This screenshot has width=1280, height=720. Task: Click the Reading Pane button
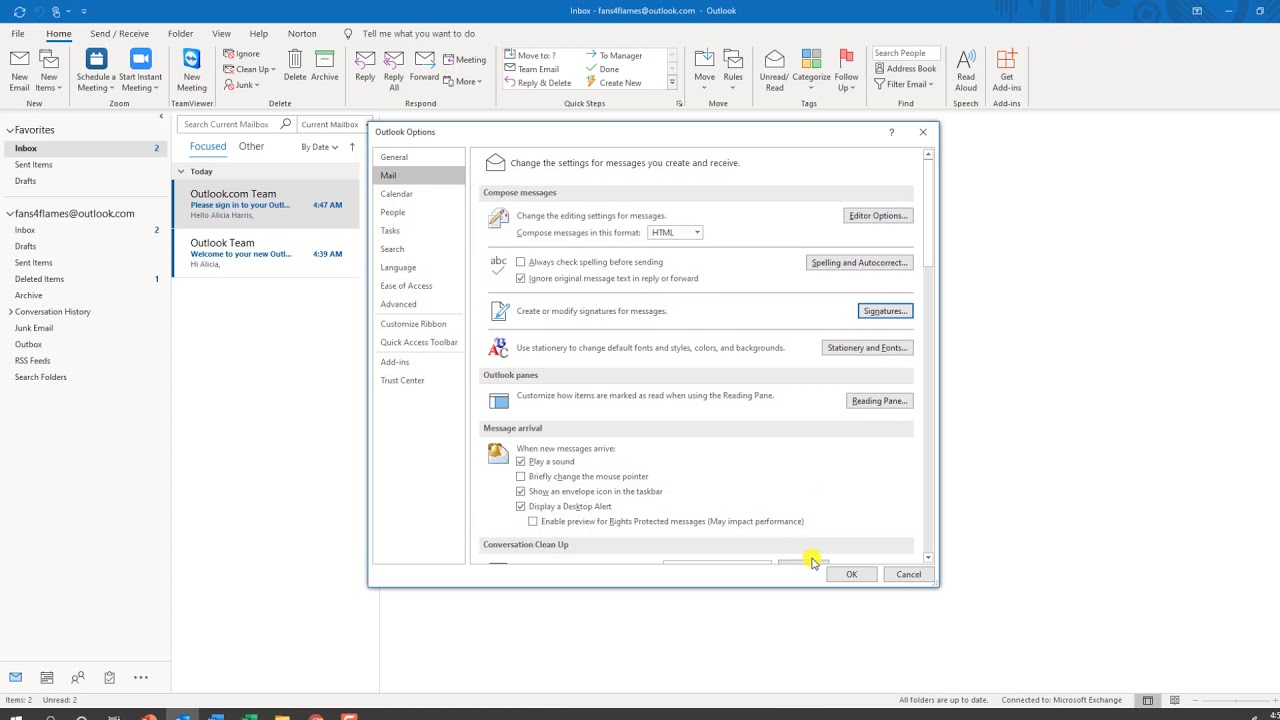tap(879, 401)
